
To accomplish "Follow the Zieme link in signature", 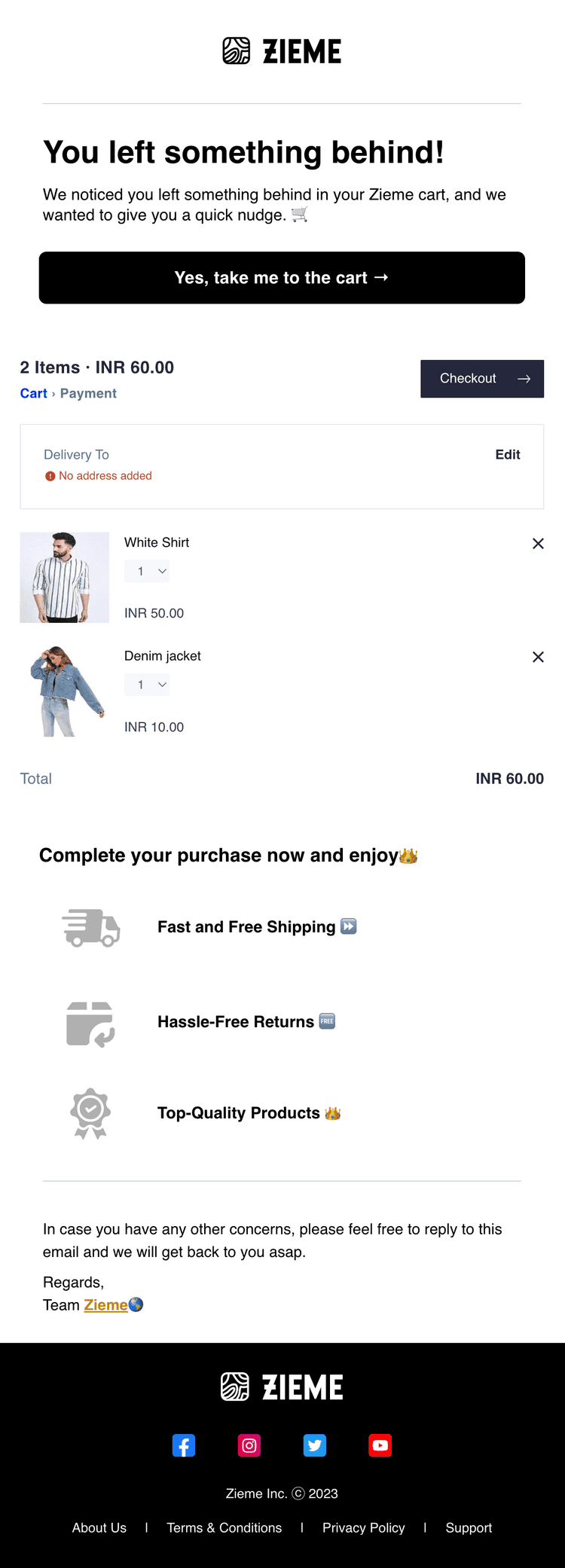I will 105,1305.
